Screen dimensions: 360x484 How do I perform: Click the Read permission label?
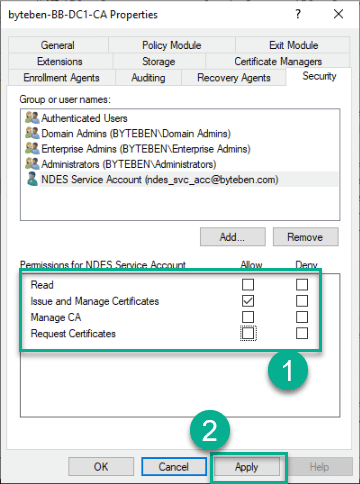pyautogui.click(x=42, y=285)
